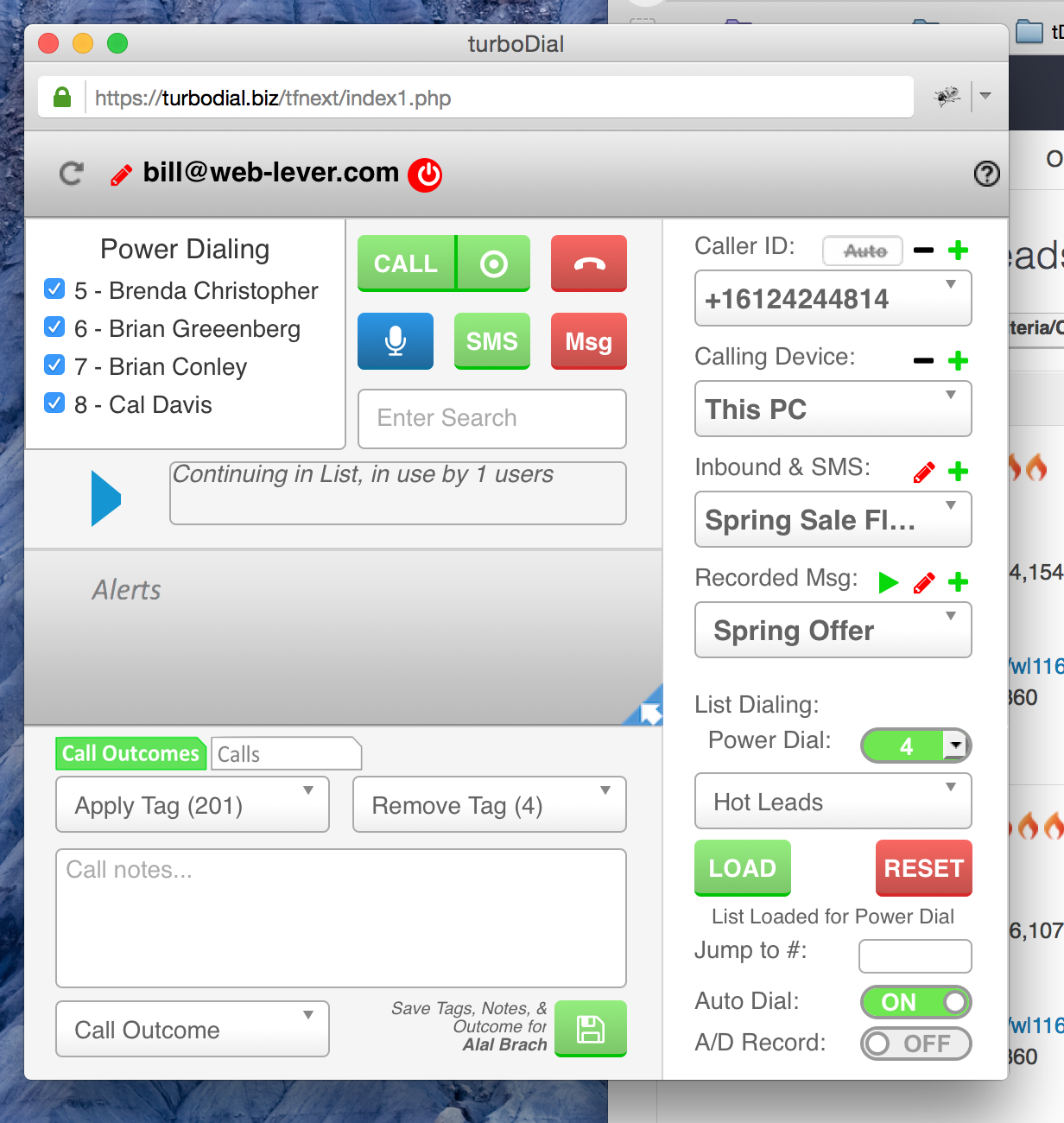
Task: Click the green padlock security icon
Action: tap(62, 97)
